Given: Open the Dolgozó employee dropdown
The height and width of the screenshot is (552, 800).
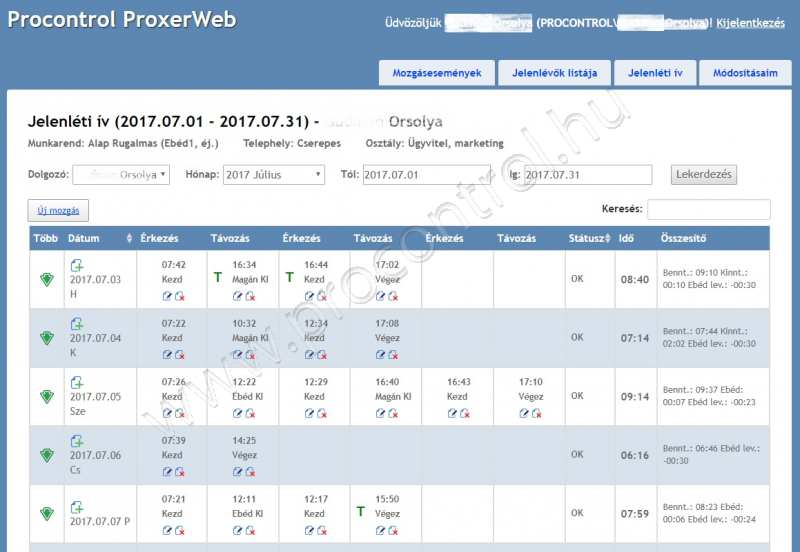Looking at the screenshot, I should (x=121, y=174).
